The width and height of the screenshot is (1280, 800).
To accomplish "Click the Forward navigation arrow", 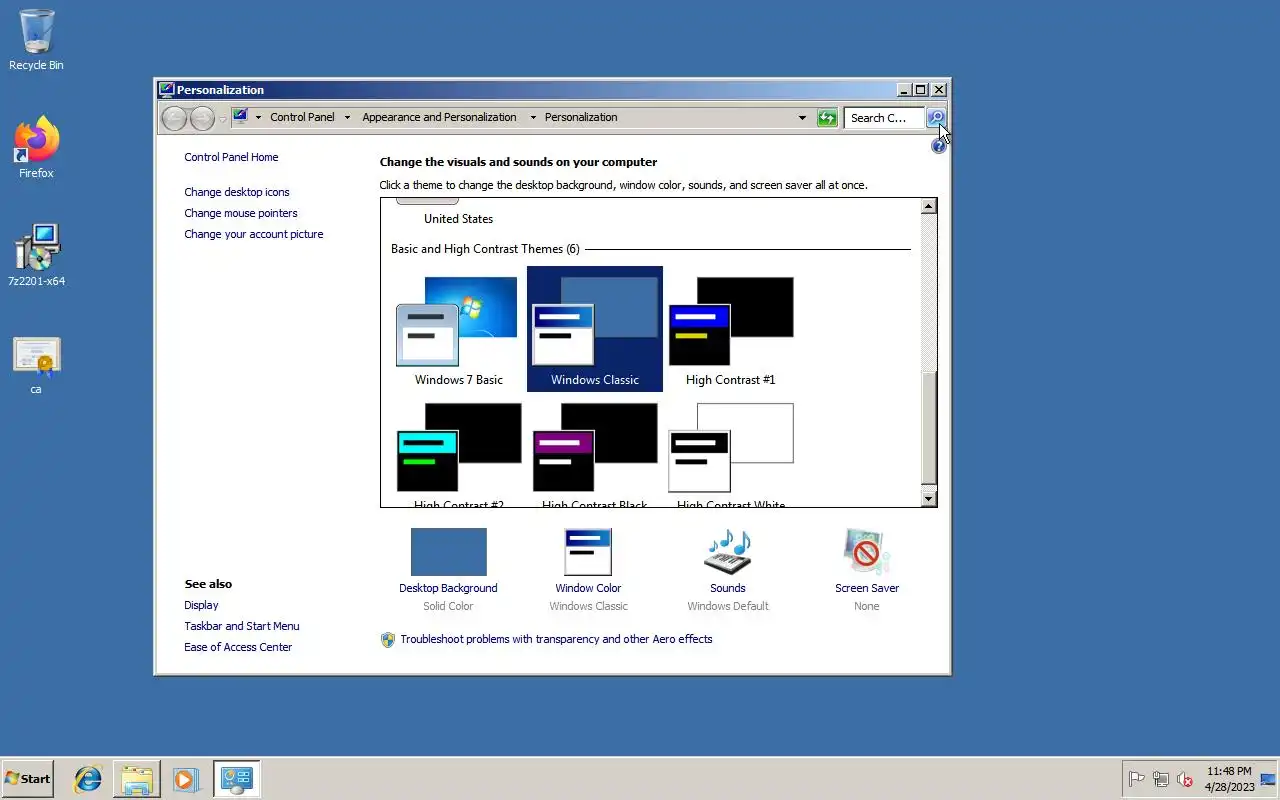I will tap(202, 118).
